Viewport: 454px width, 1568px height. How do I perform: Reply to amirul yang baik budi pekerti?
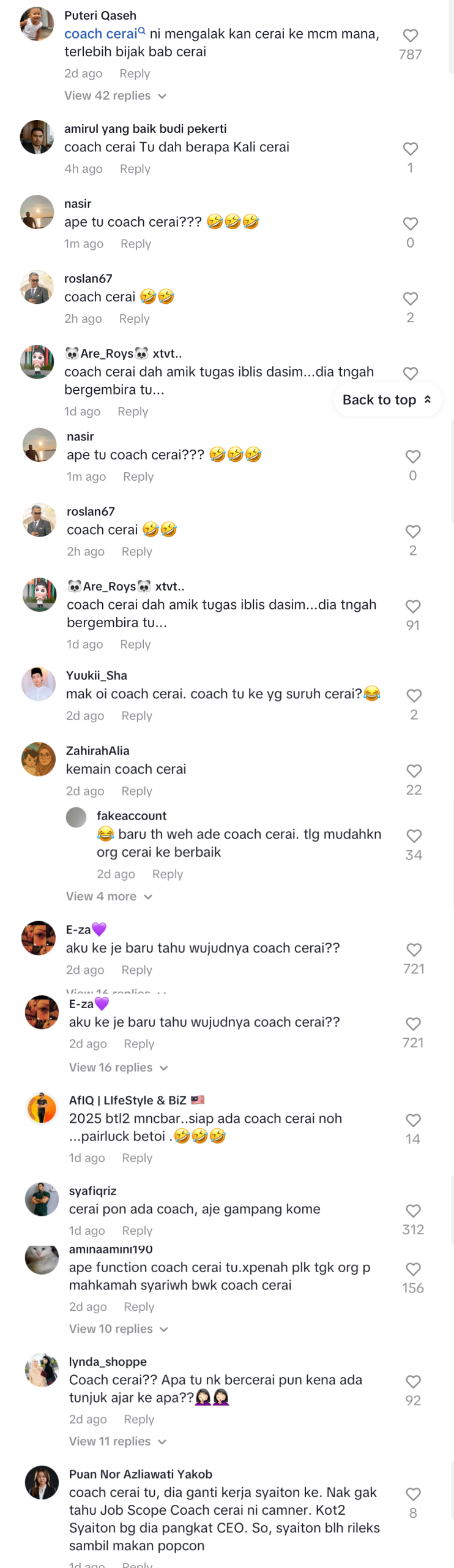pos(135,169)
